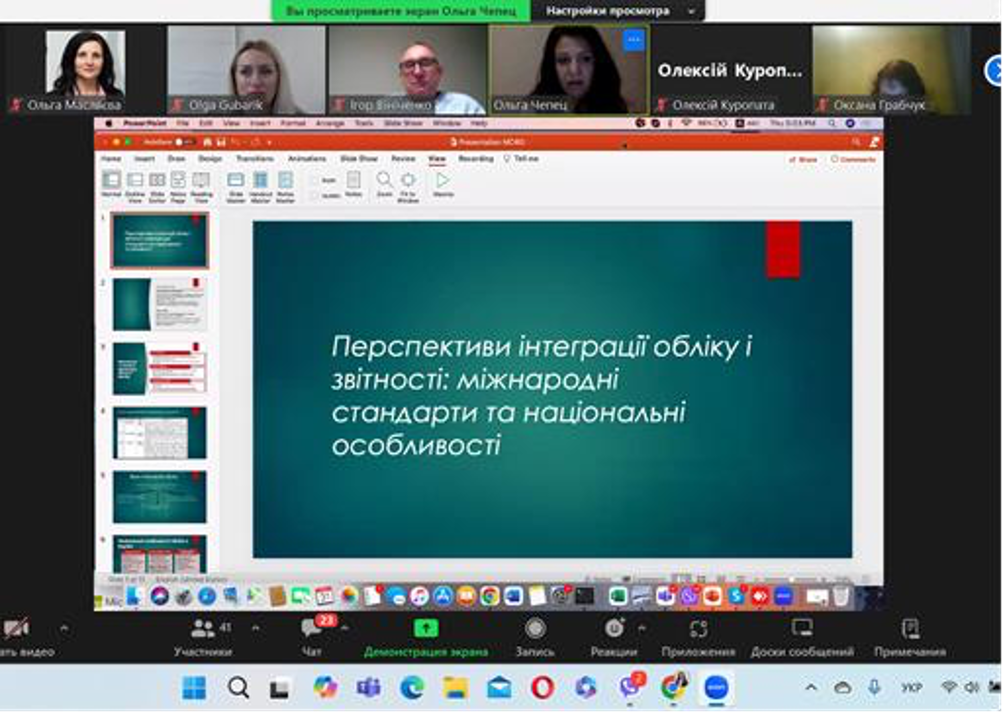Click the green Демонстрация экрана share button
This screenshot has width=1004, height=714.
426,638
